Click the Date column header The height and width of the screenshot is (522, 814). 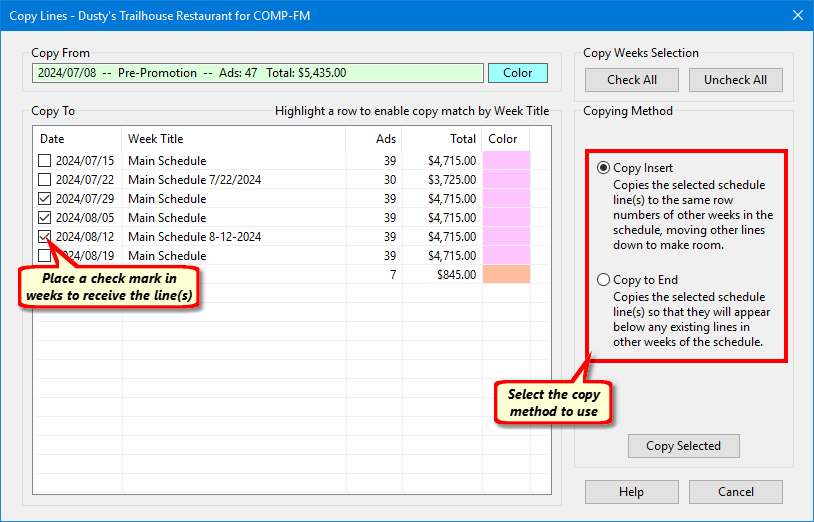[77, 139]
